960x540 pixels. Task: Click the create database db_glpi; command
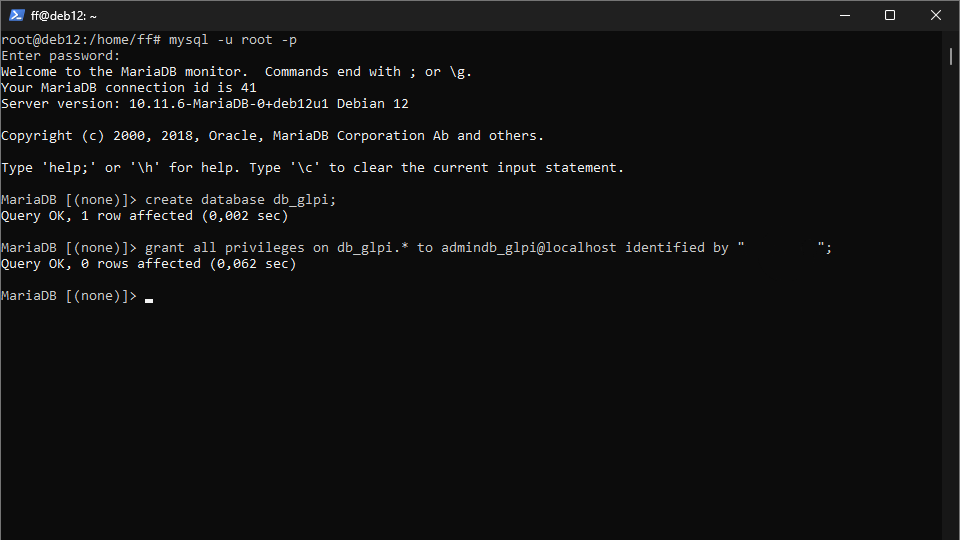click(x=241, y=200)
